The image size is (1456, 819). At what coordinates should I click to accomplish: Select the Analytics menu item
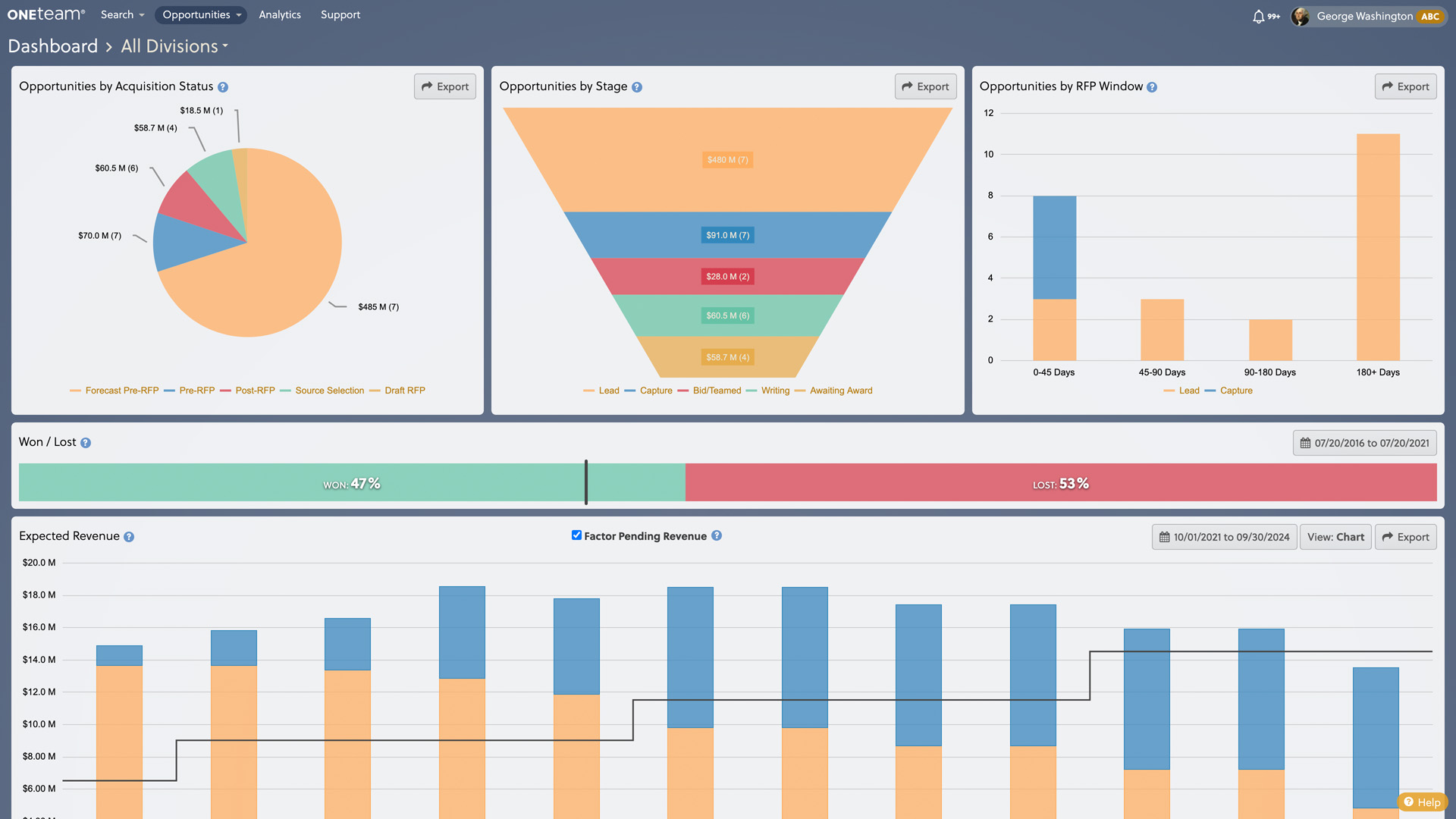(279, 14)
